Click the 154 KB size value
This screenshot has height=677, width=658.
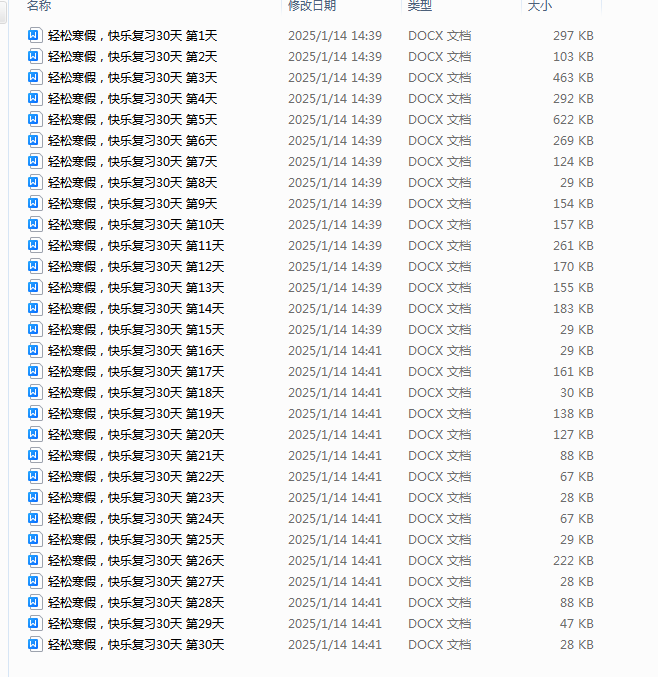coord(573,204)
